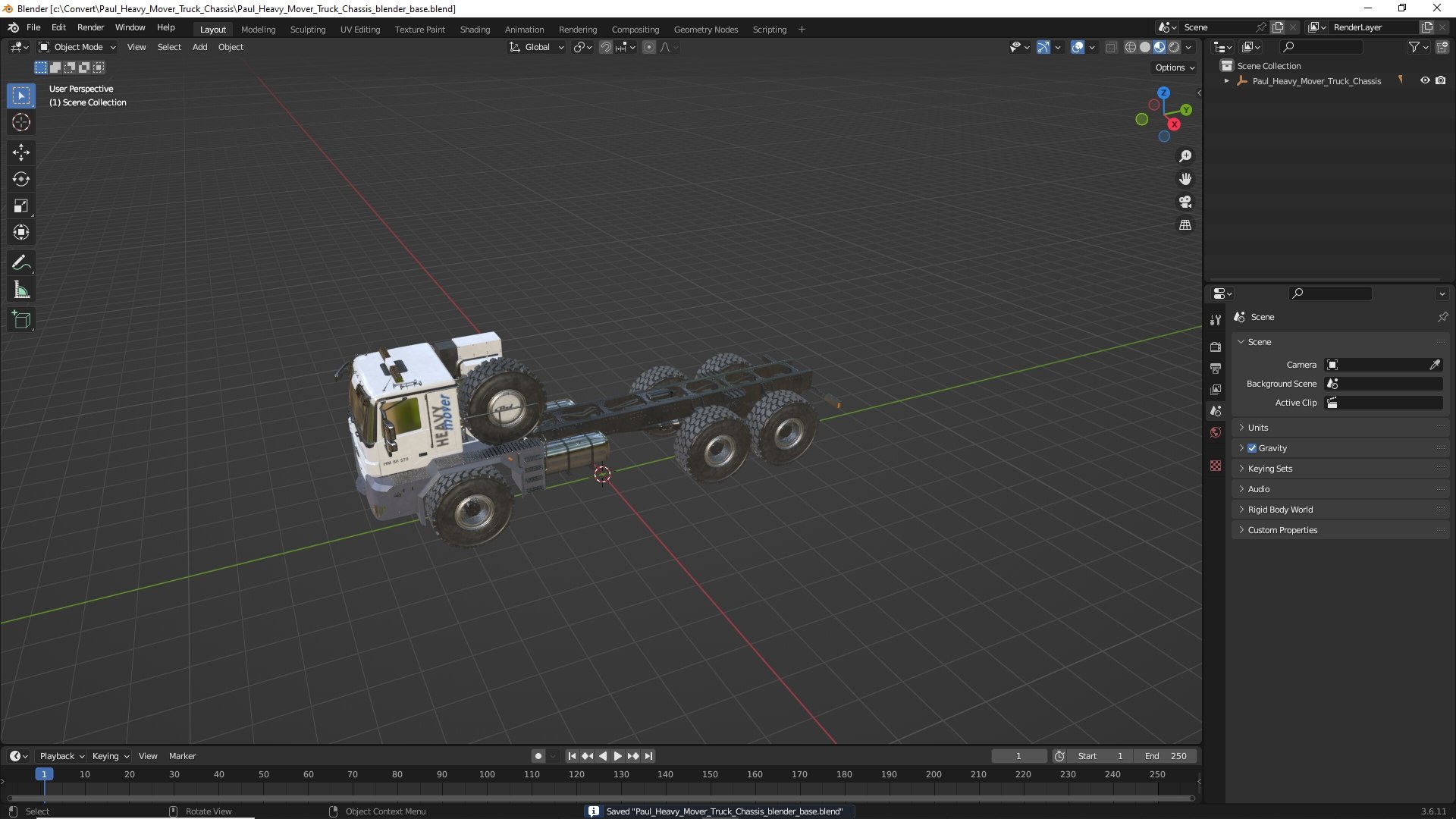Click the outliner filter funnel icon
This screenshot has height=819, width=1456.
coord(1414,47)
